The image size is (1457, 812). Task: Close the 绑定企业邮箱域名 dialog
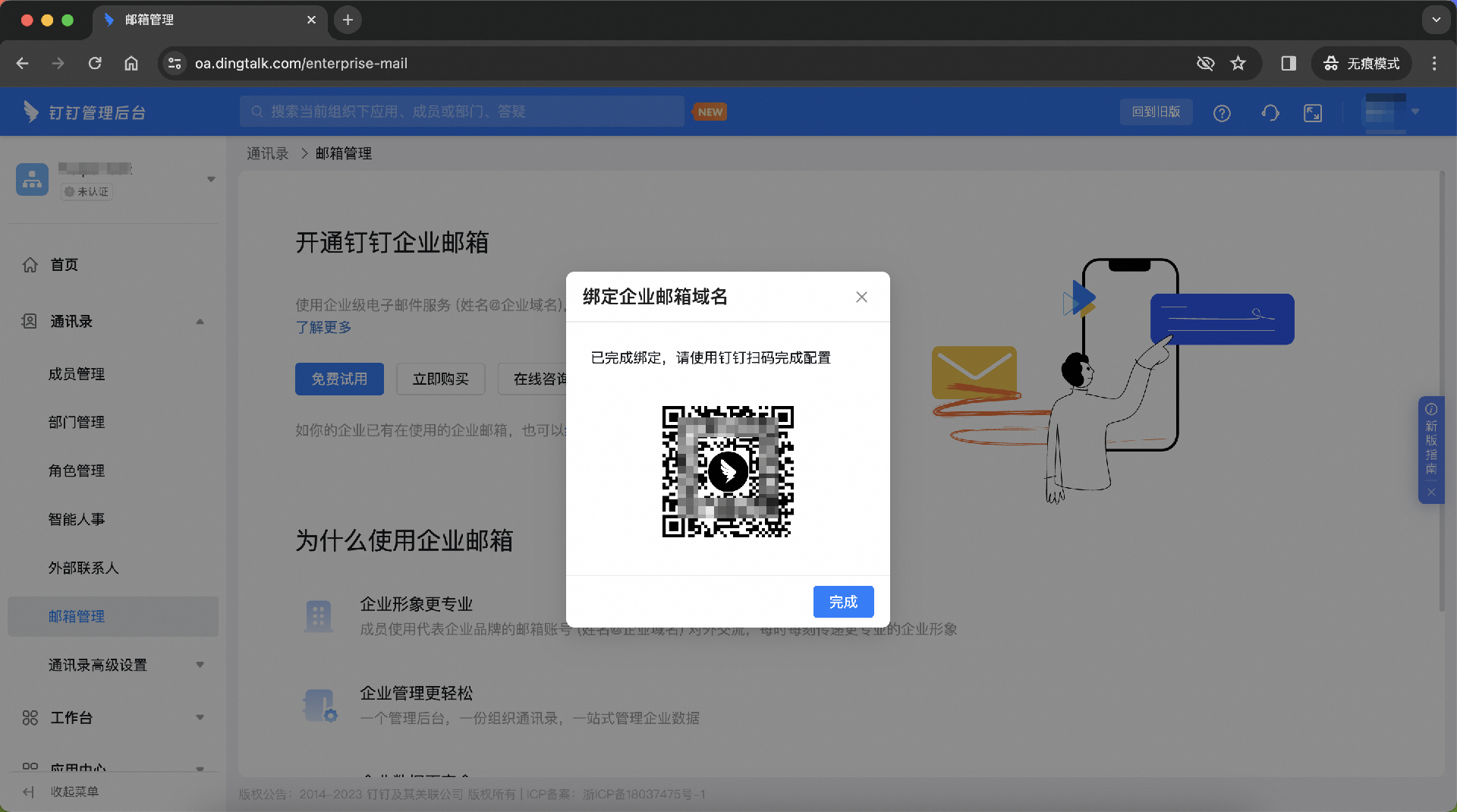[861, 297]
